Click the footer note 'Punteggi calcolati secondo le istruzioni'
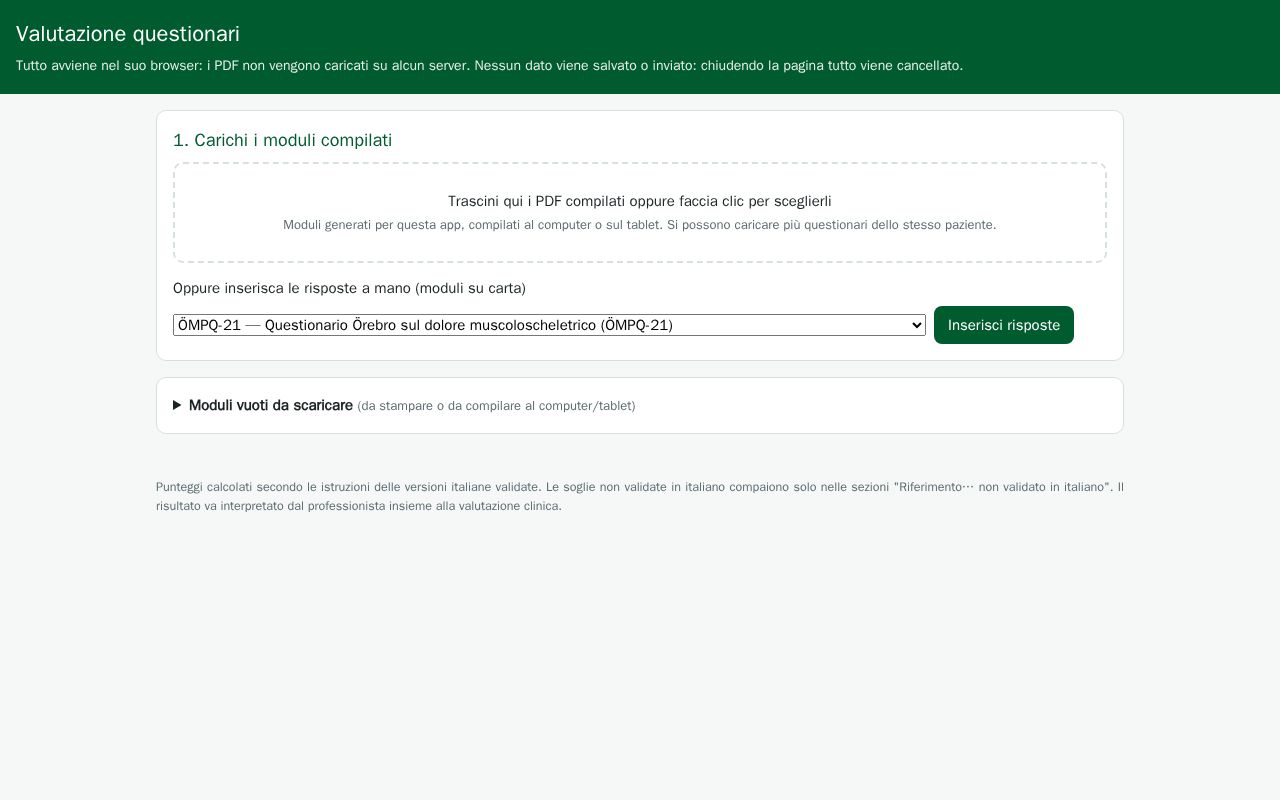Screen dimensions: 1280x800 click(x=640, y=496)
